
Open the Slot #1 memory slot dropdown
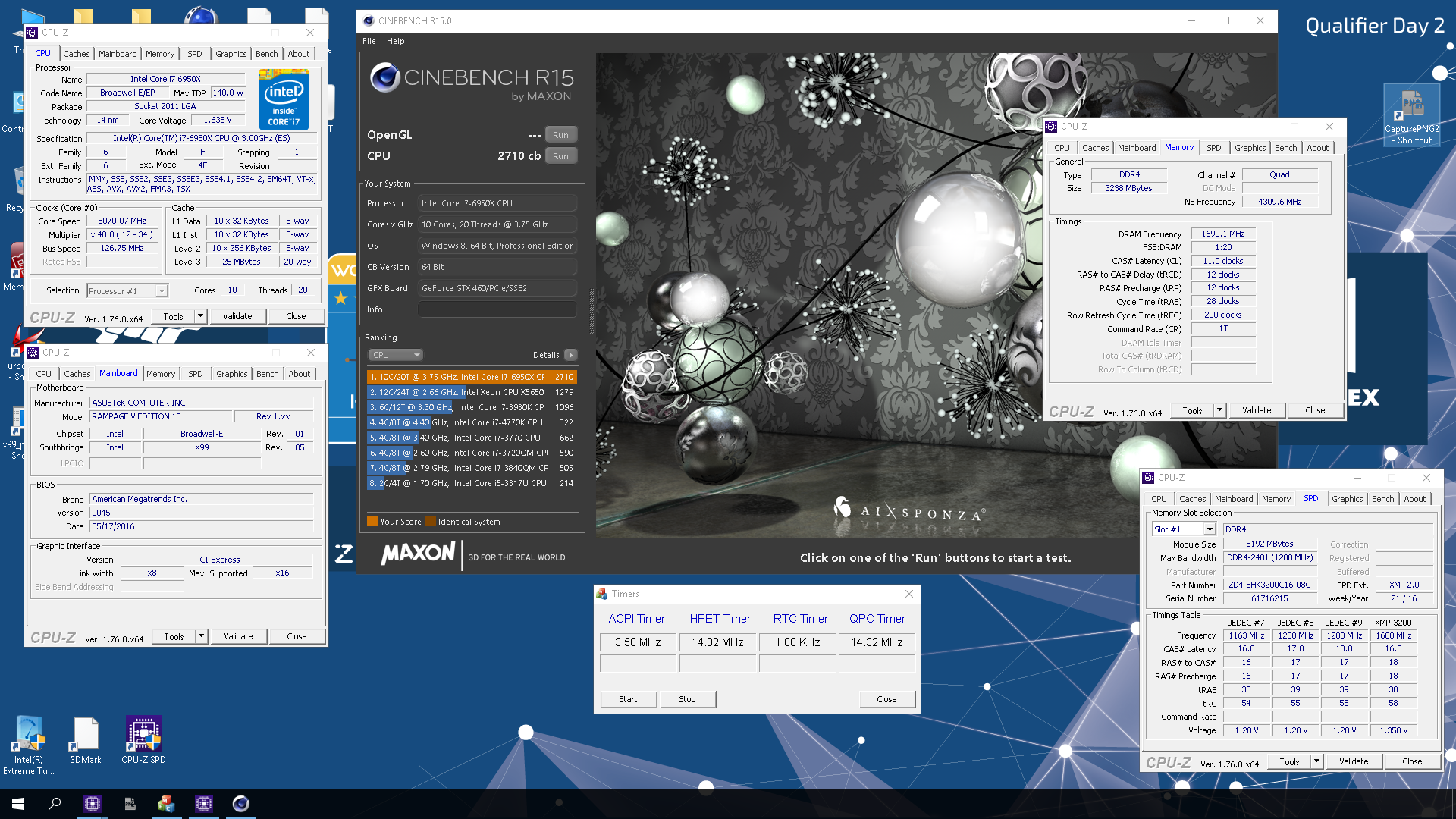1184,529
